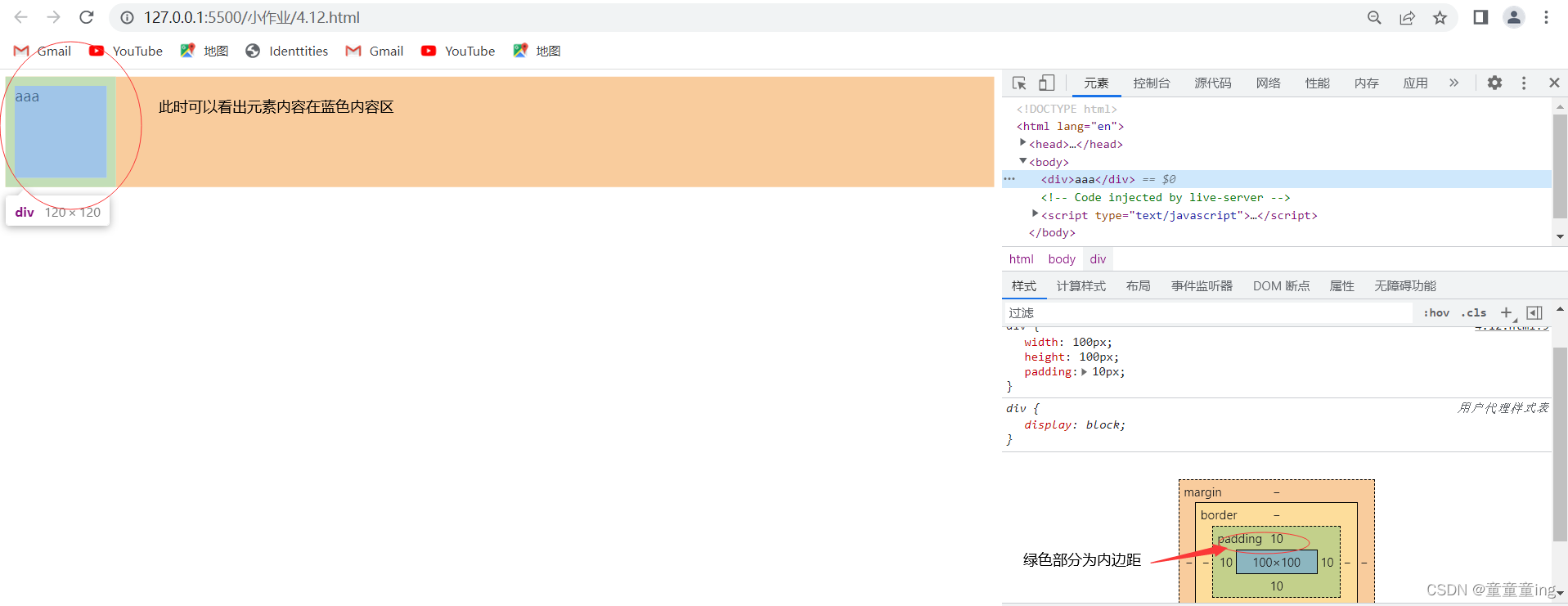Toggle the .cls class editor button
Viewport: 1568px width, 606px height.
click(1474, 312)
